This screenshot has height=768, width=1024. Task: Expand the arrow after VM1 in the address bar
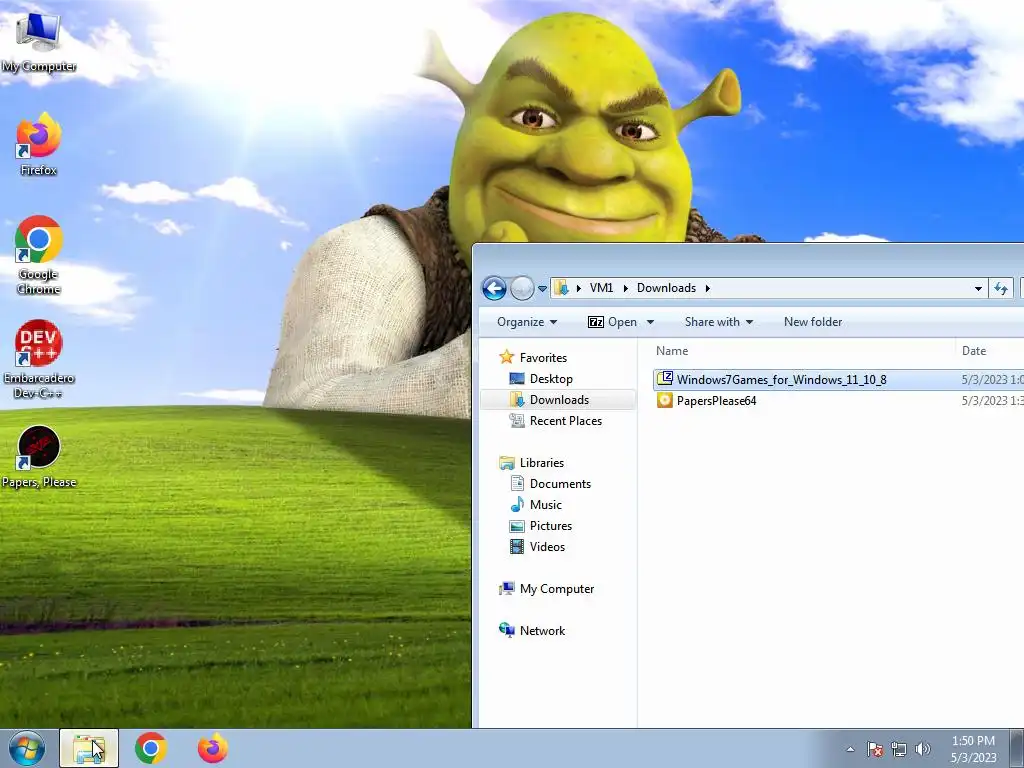click(626, 288)
